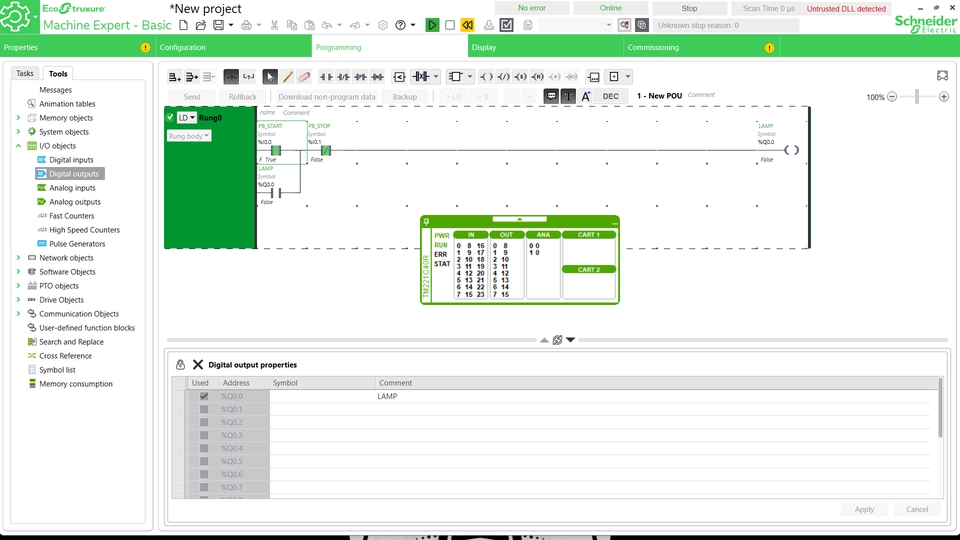The image size is (960, 540).
Task: Toggle full screen editor icon
Action: click(x=942, y=76)
